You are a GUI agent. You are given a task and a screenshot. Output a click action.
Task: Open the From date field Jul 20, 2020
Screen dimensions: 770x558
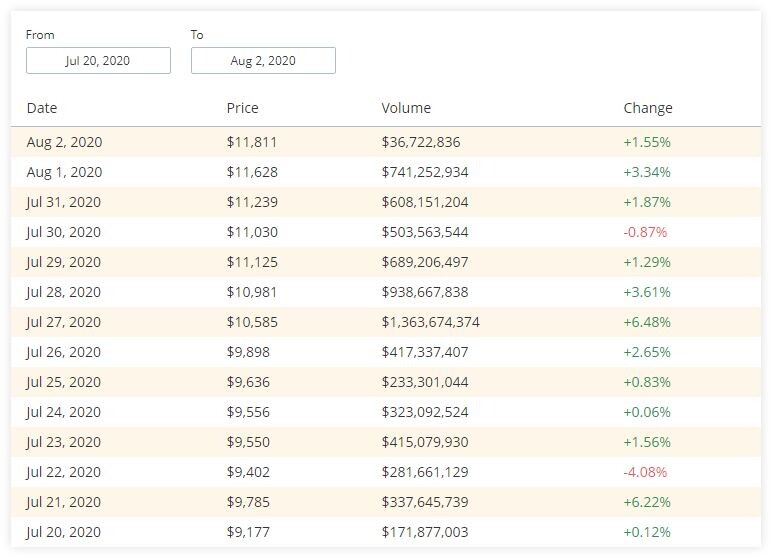[98, 60]
